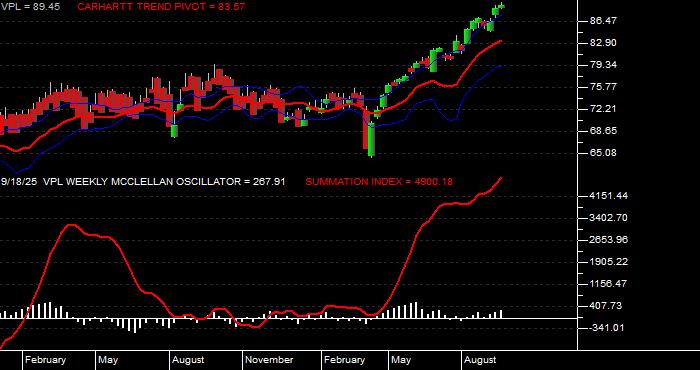Click the second February label on the time axis
Image resolution: width=700 pixels, height=370 pixels.
click(x=344, y=360)
